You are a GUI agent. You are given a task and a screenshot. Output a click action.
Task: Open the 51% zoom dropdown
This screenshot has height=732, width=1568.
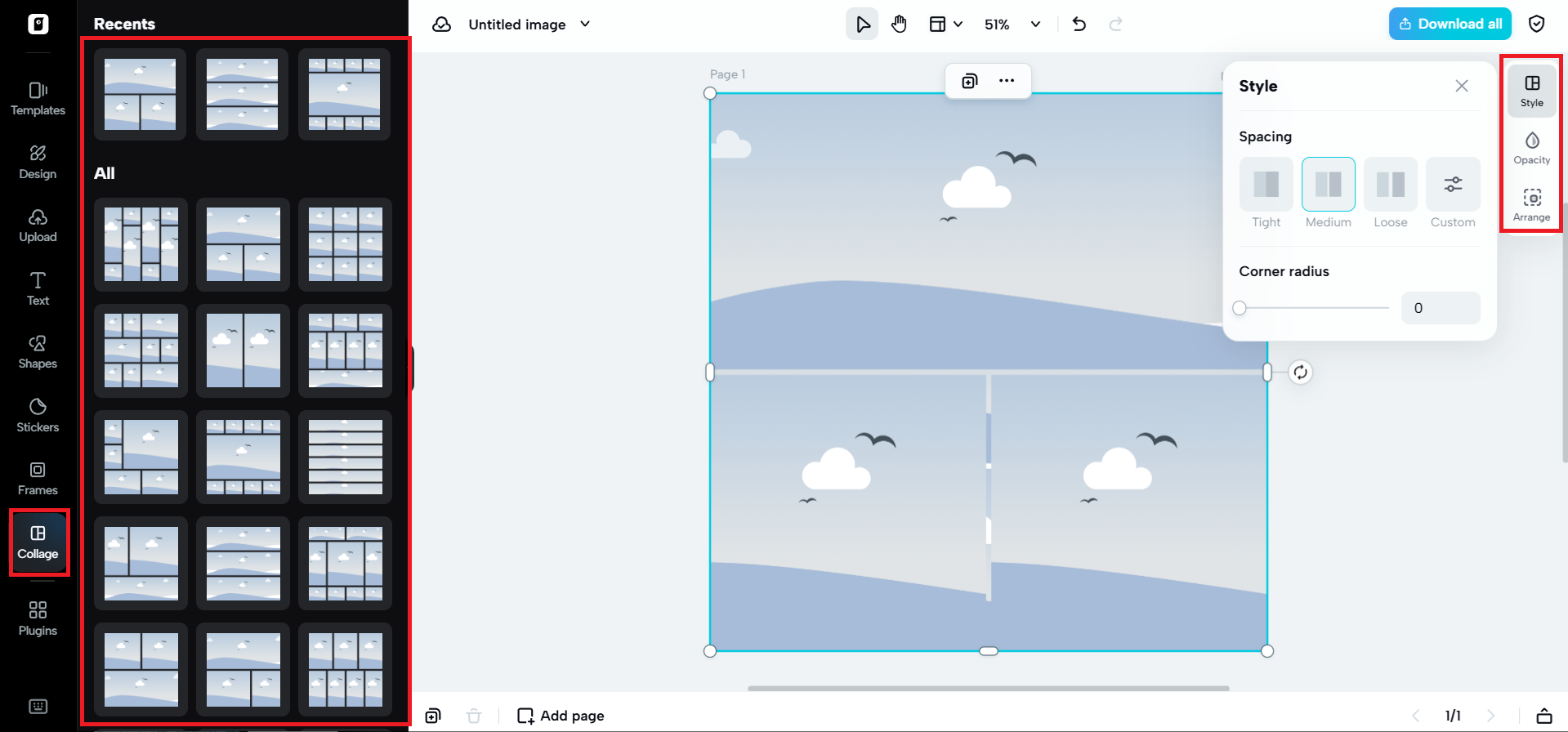point(1012,25)
